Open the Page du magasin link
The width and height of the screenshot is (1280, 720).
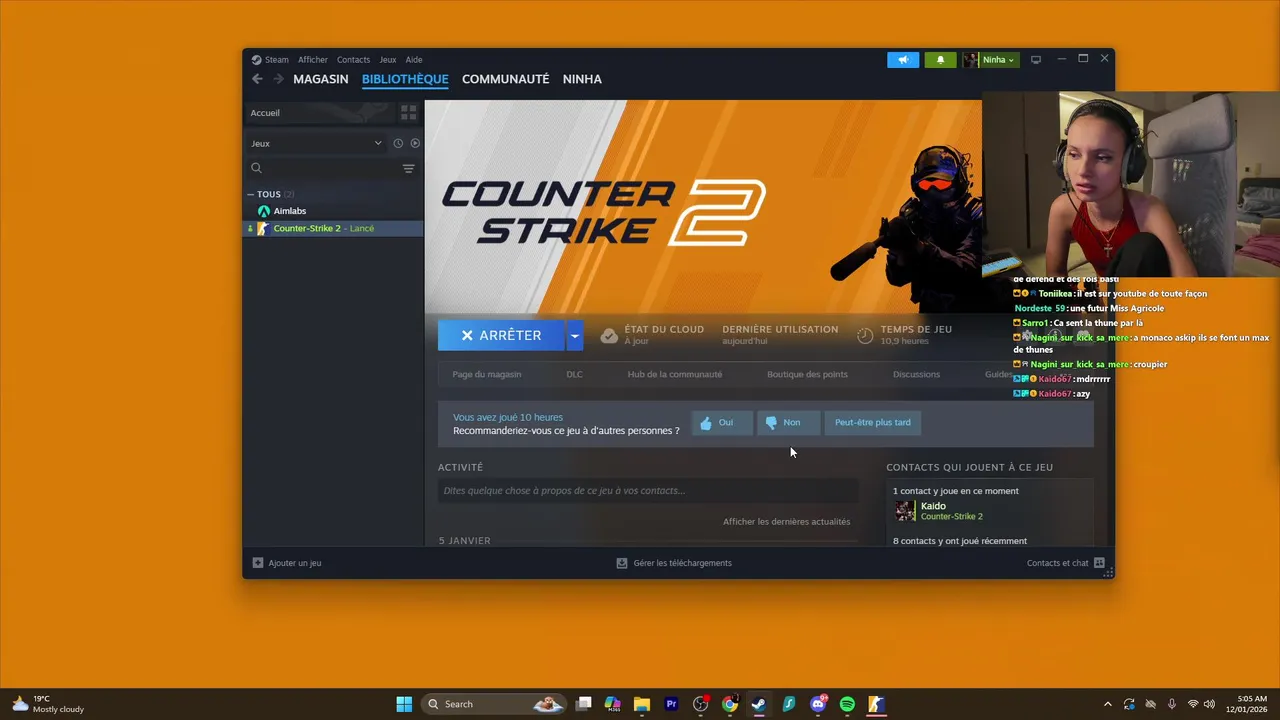[487, 374]
